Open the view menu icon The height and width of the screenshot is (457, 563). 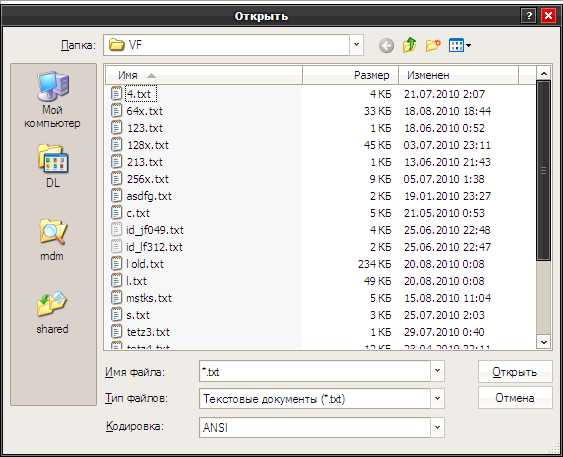click(460, 46)
